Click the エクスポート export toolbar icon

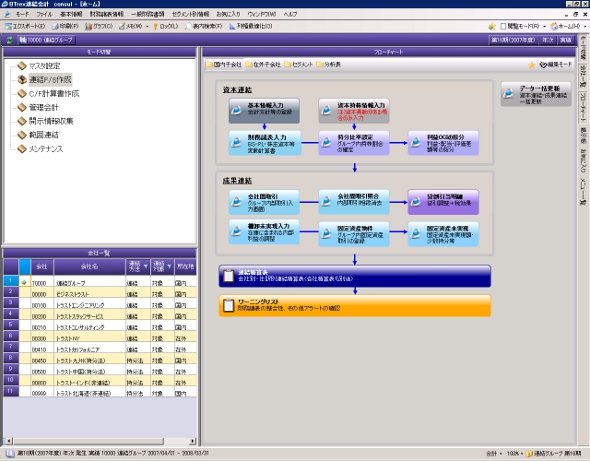[x=8, y=26]
